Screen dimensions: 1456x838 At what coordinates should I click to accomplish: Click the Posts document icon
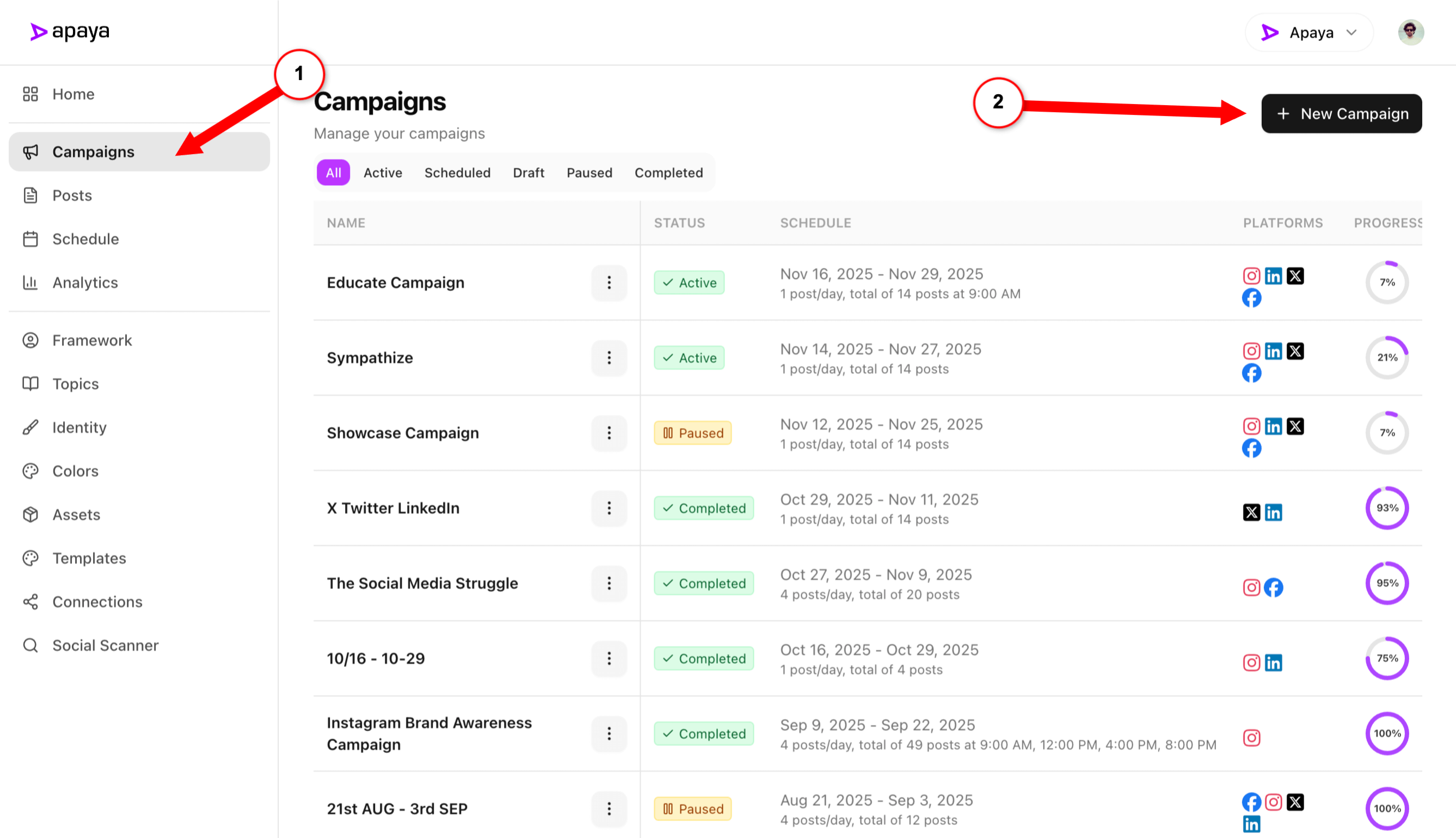(x=30, y=195)
